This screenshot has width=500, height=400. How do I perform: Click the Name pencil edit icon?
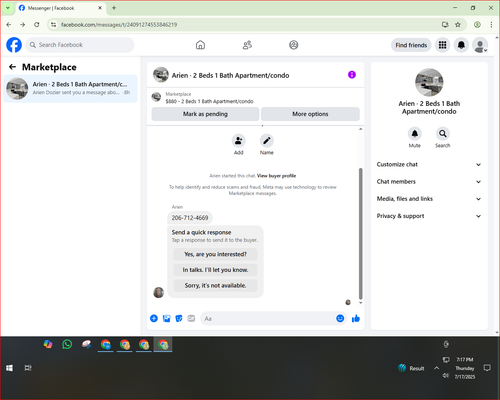click(267, 140)
